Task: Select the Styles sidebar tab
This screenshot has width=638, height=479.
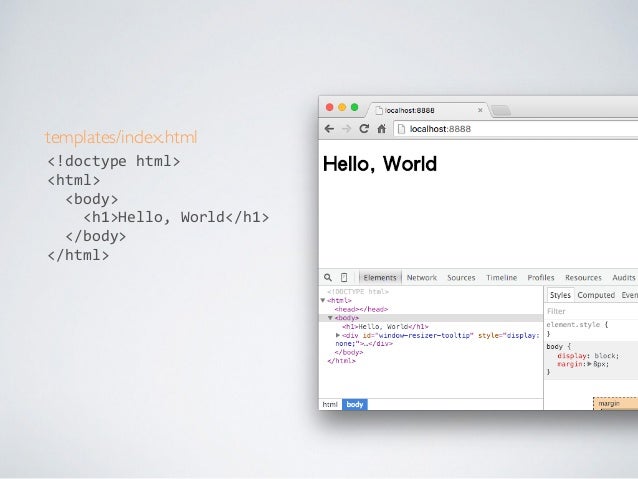Action: click(x=560, y=295)
